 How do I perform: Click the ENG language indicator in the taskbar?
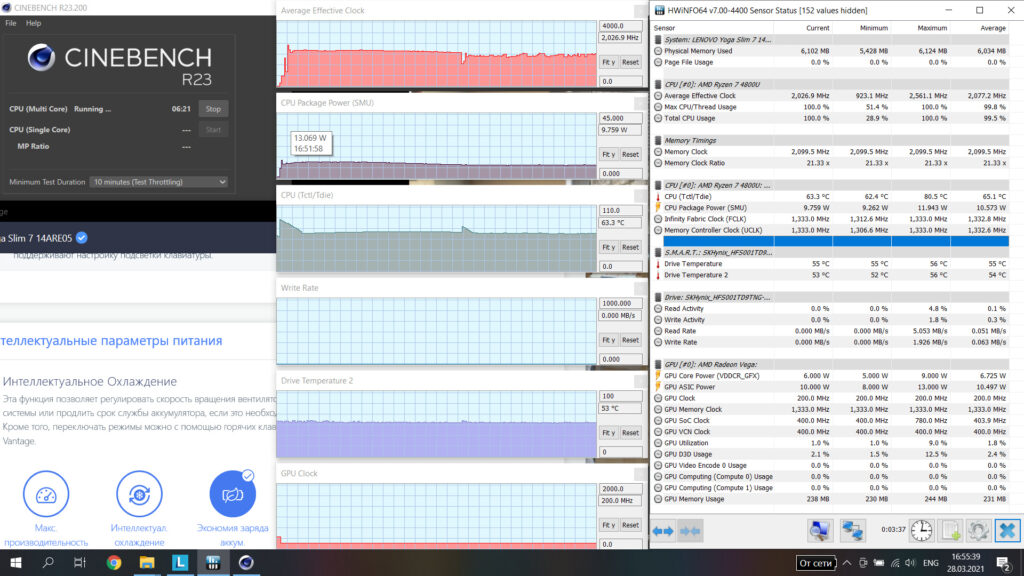[x=931, y=563]
